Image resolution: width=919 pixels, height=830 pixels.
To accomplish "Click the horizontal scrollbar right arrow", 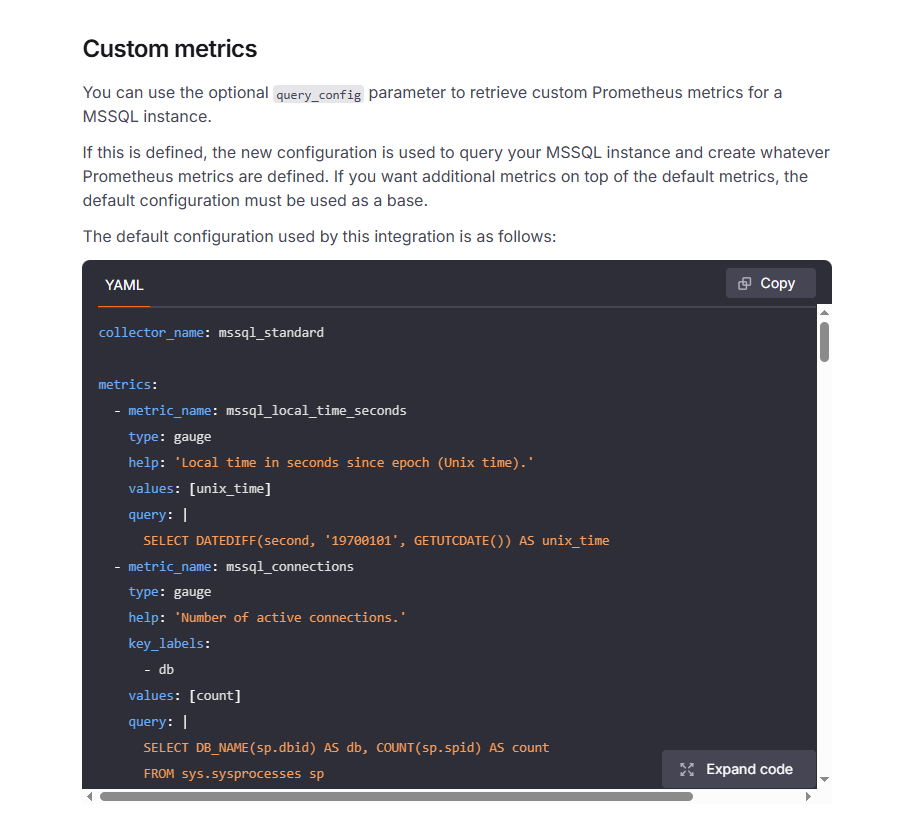I will coord(808,797).
